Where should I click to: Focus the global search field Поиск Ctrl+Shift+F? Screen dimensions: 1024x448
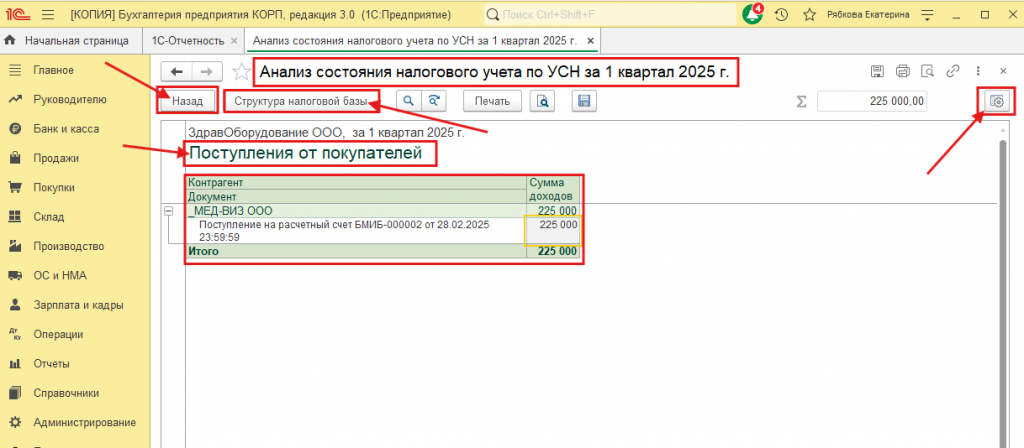(610, 14)
